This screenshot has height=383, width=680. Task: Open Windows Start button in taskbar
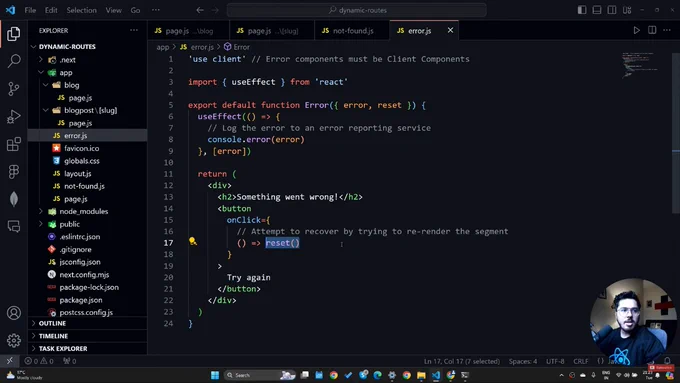pyautogui.click(x=215, y=375)
